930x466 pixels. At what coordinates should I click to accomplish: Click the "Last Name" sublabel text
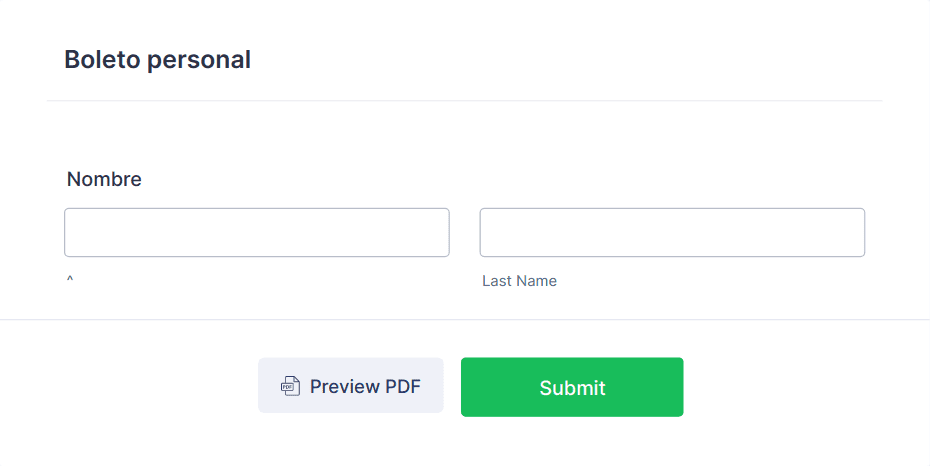click(x=519, y=281)
